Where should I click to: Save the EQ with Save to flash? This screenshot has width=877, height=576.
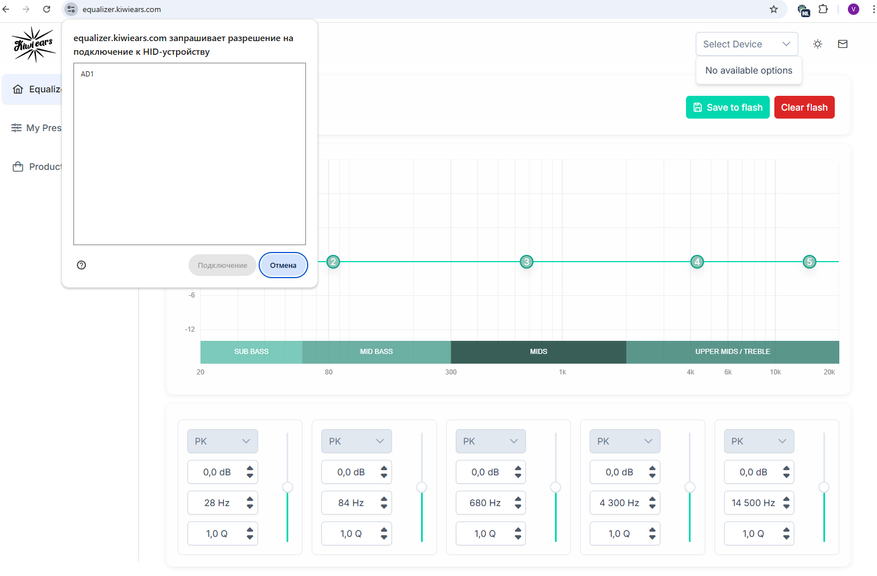[728, 107]
